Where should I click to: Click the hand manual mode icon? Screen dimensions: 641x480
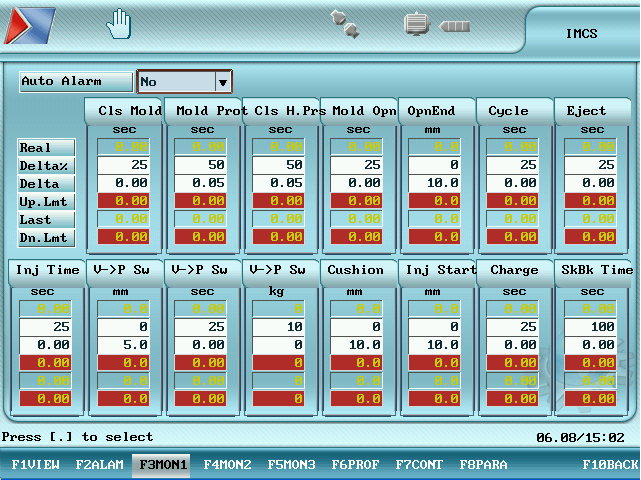pos(120,24)
